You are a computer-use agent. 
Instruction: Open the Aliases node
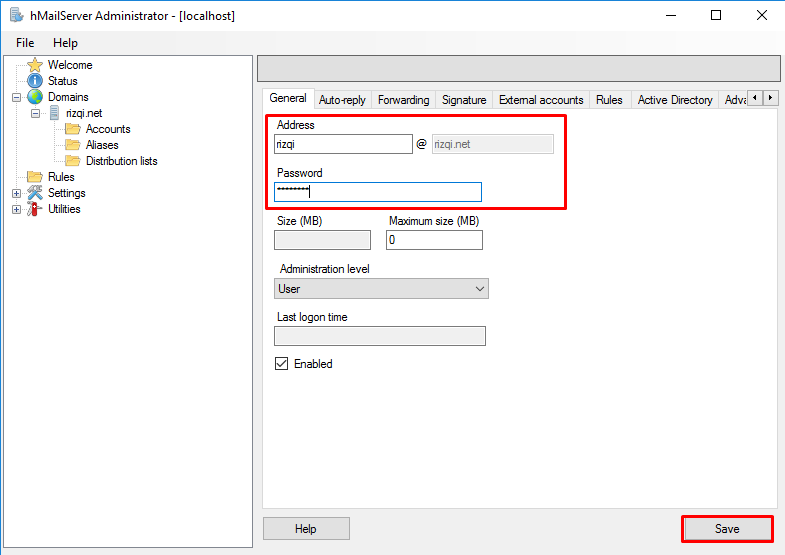[102, 145]
